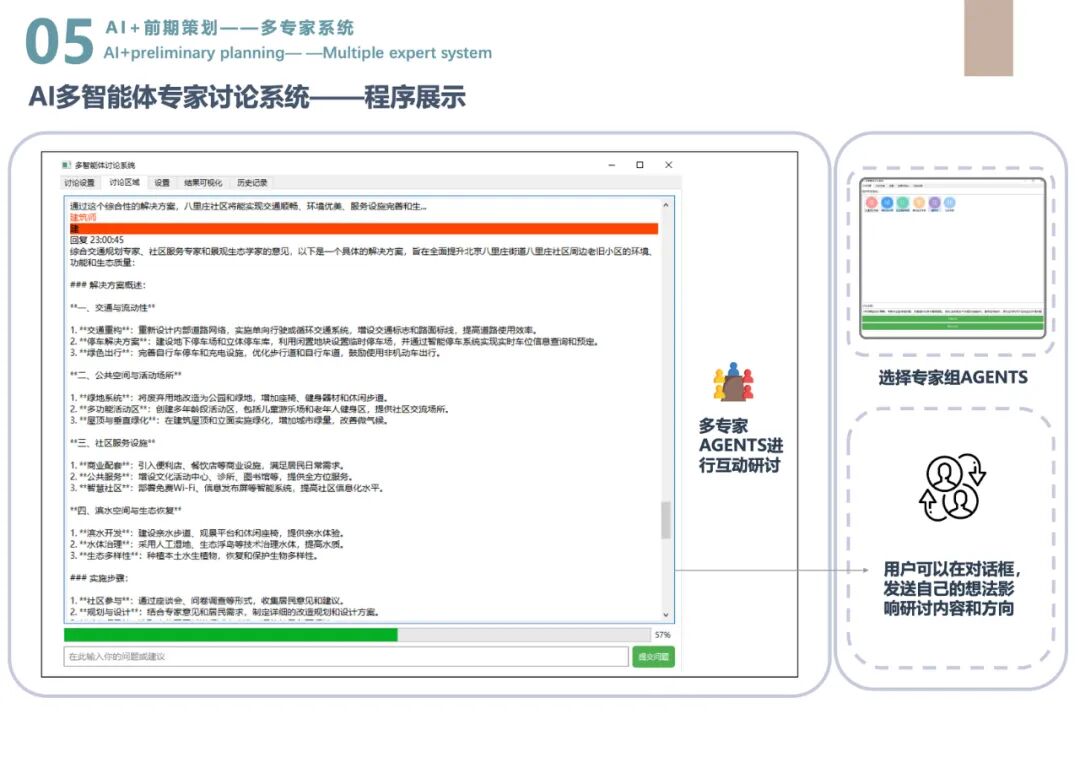Image resolution: width=1080 pixels, height=763 pixels.
Task: Click the user dialogue exchange icon
Action: tap(952, 490)
